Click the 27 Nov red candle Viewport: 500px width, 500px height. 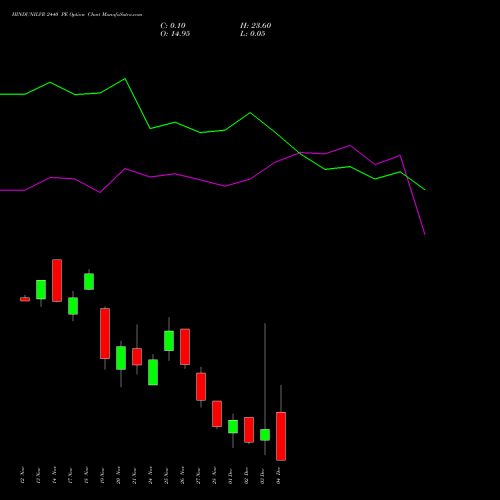click(x=201, y=387)
